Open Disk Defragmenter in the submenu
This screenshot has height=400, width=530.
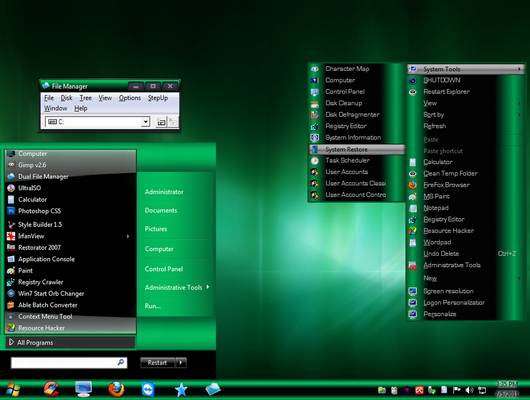[x=356, y=115]
